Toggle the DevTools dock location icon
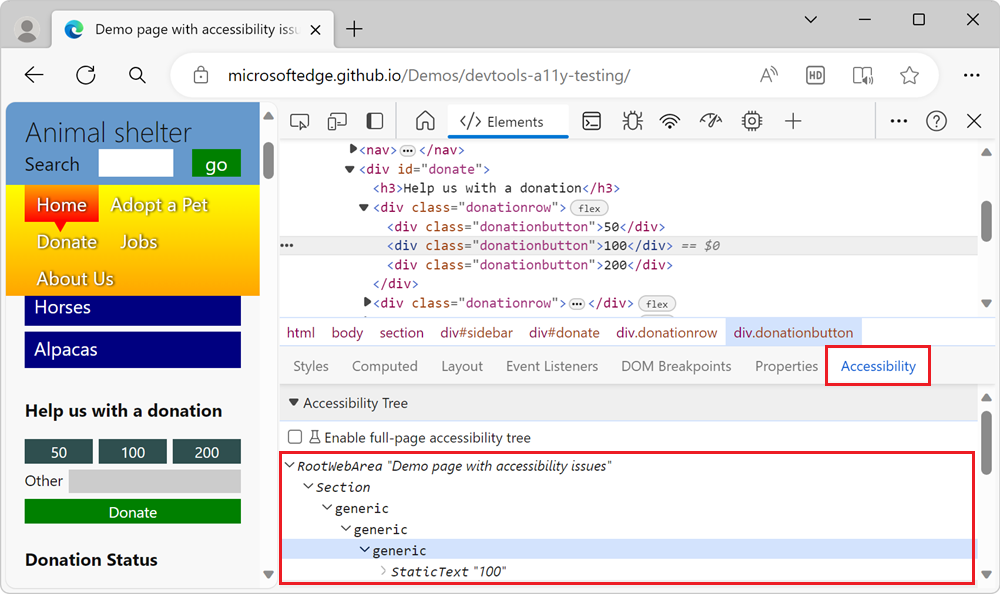Image resolution: width=1000 pixels, height=594 pixels. [x=373, y=120]
